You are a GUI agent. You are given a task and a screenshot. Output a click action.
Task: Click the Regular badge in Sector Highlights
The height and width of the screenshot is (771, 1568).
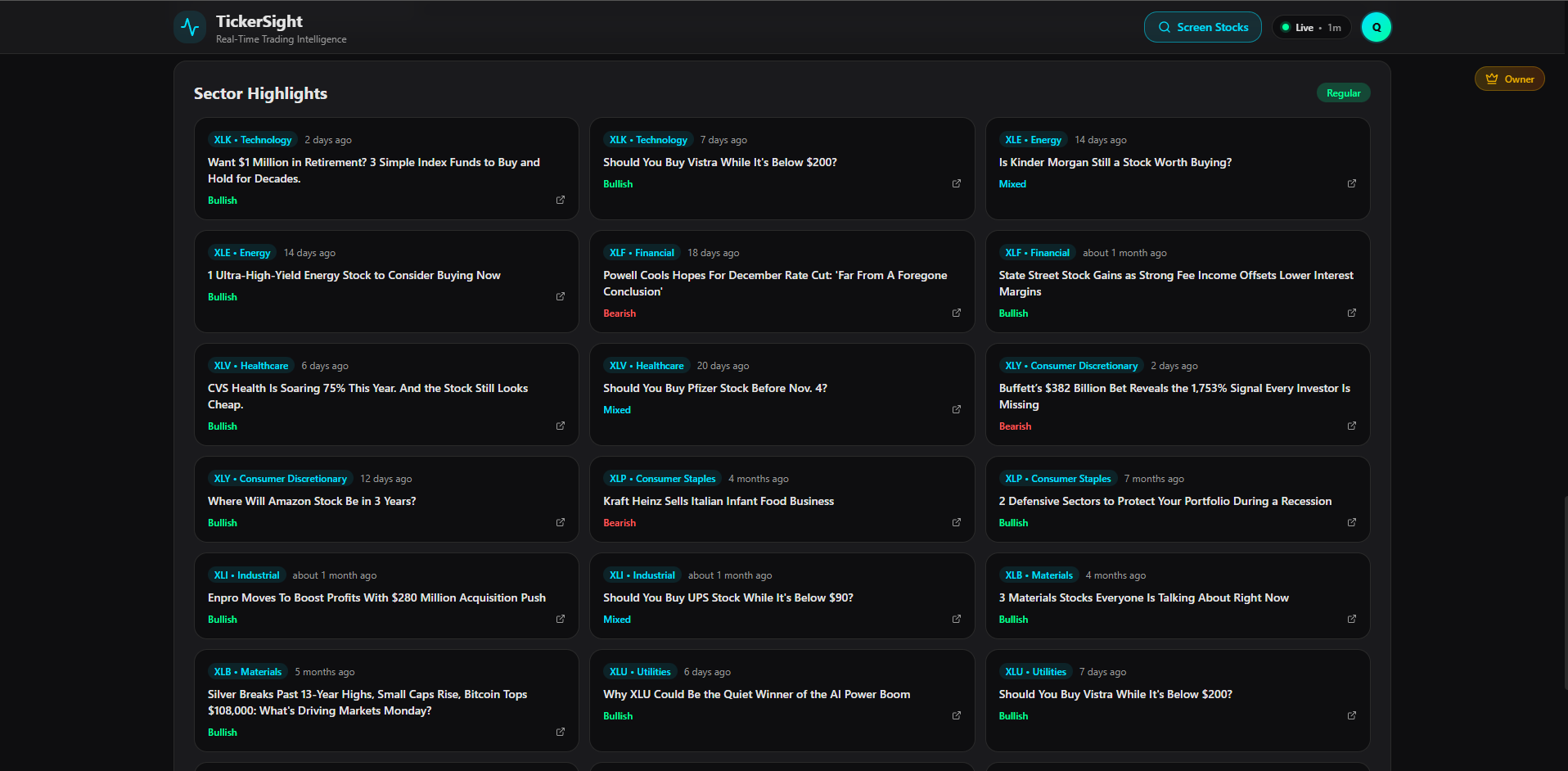pyautogui.click(x=1343, y=93)
